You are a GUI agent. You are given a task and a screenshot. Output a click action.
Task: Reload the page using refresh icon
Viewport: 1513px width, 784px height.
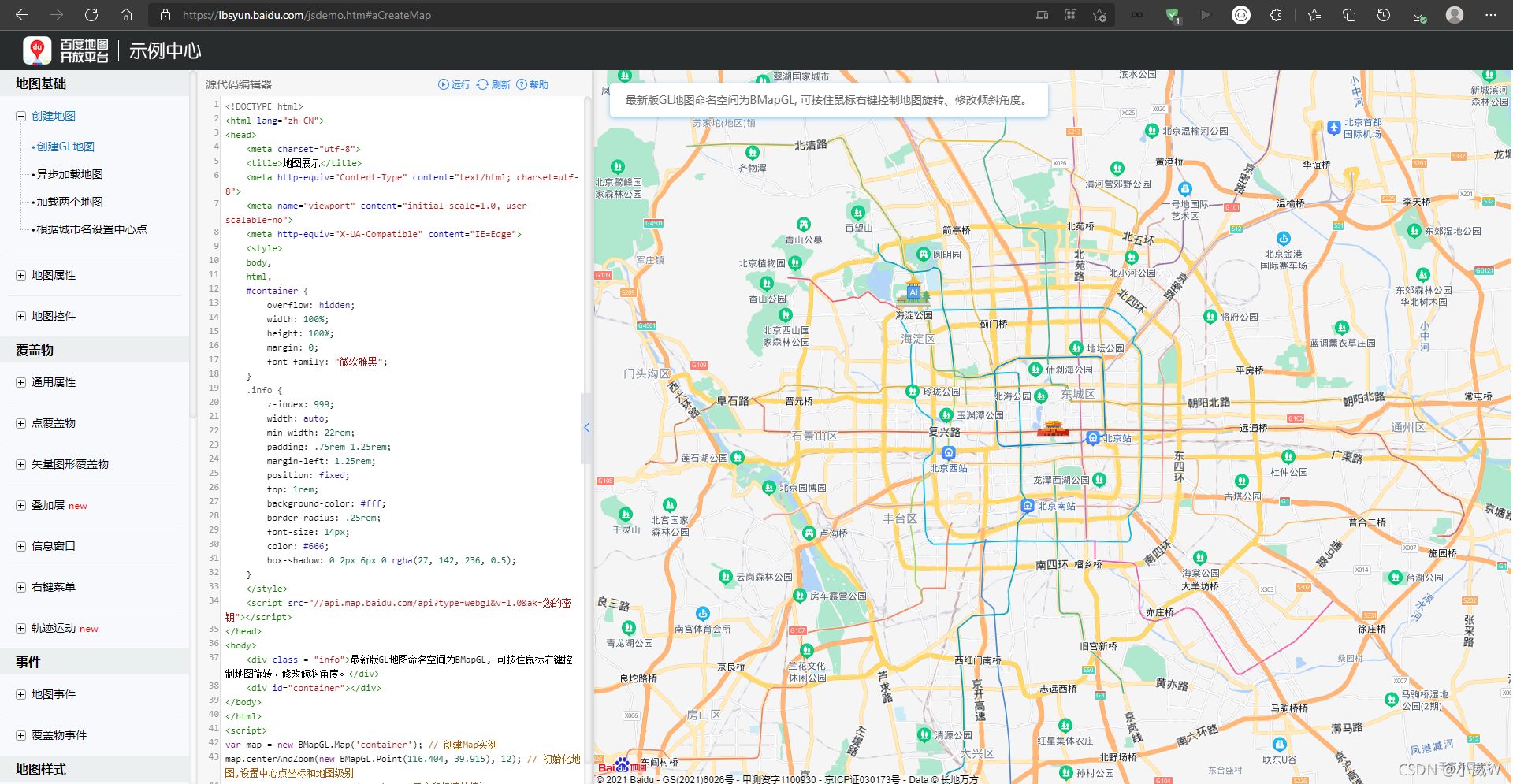pyautogui.click(x=91, y=15)
